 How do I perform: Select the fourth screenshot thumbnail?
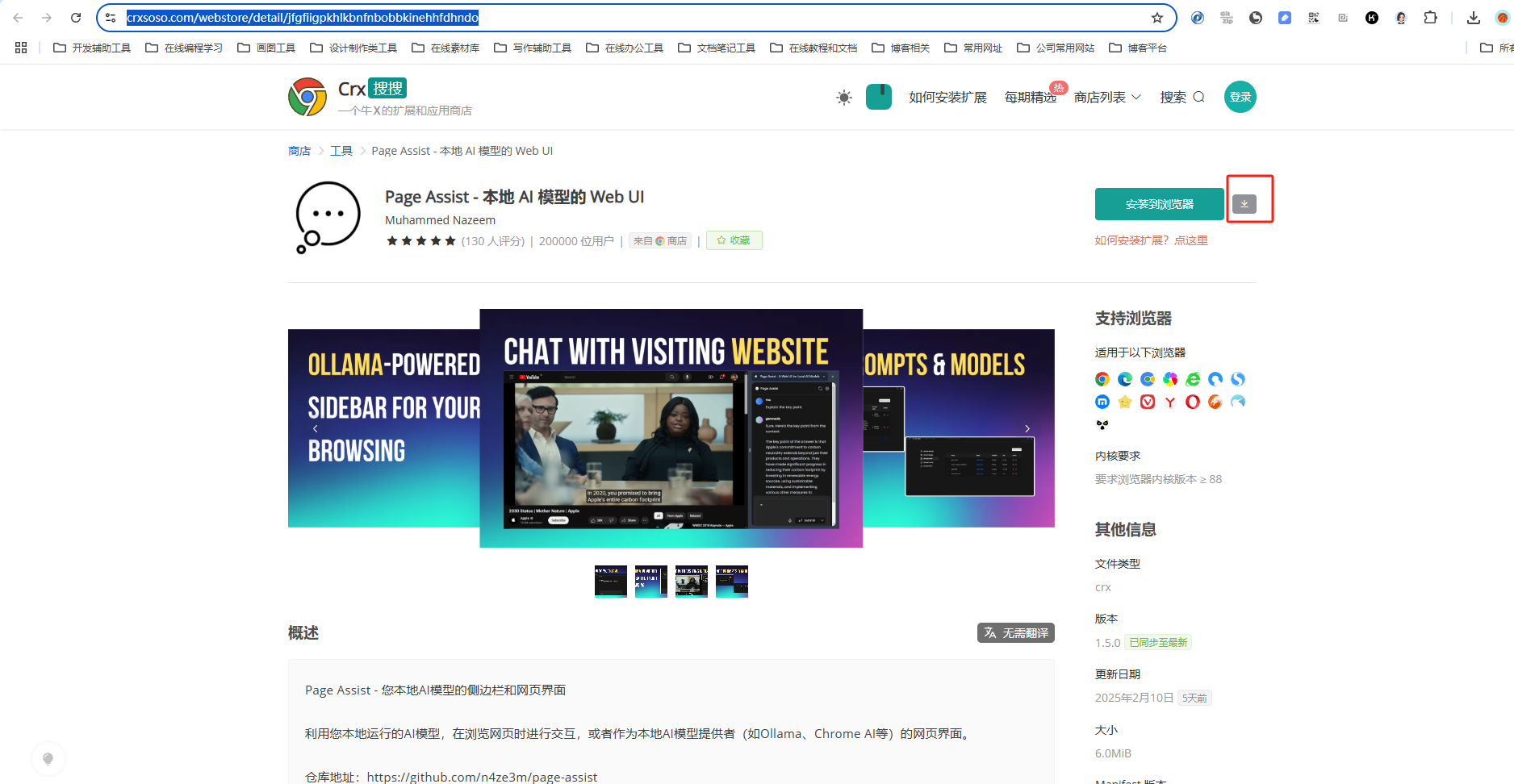click(732, 582)
